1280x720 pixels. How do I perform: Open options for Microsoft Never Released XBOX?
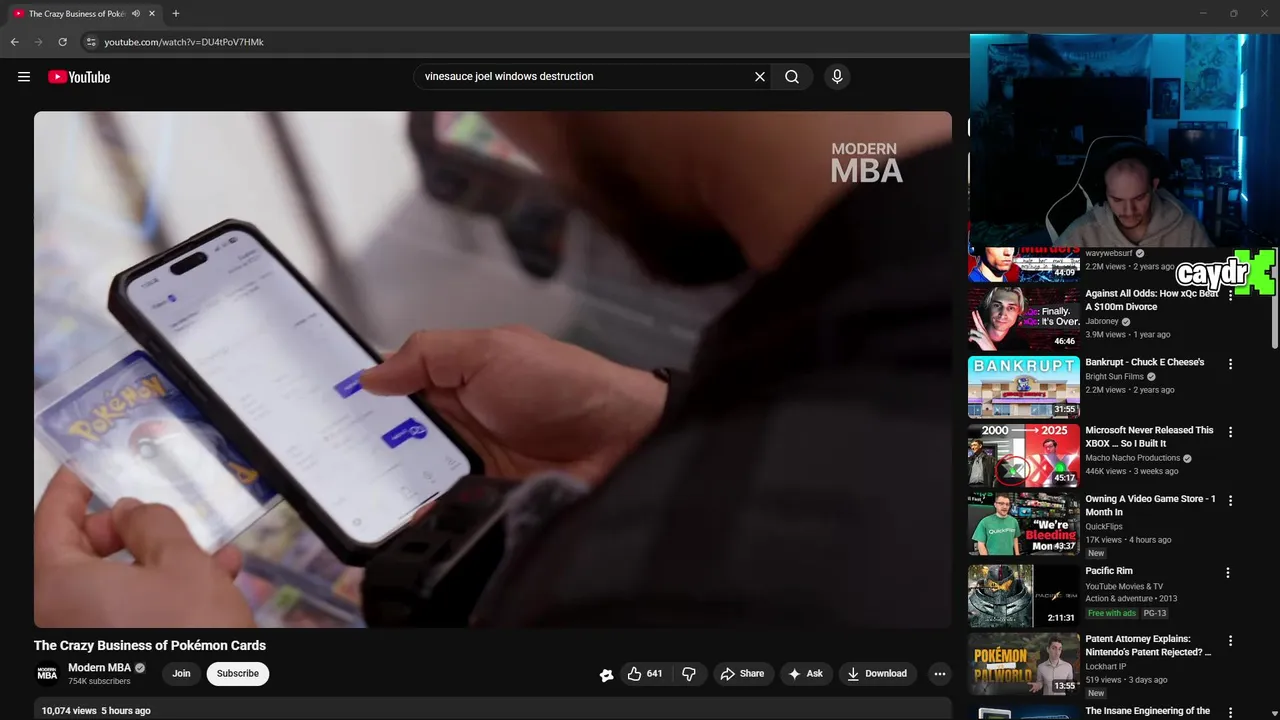(x=1230, y=433)
